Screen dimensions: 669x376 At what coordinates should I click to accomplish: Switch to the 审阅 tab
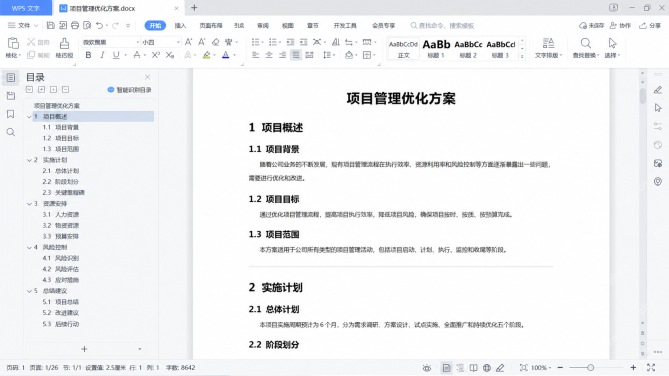coord(263,26)
